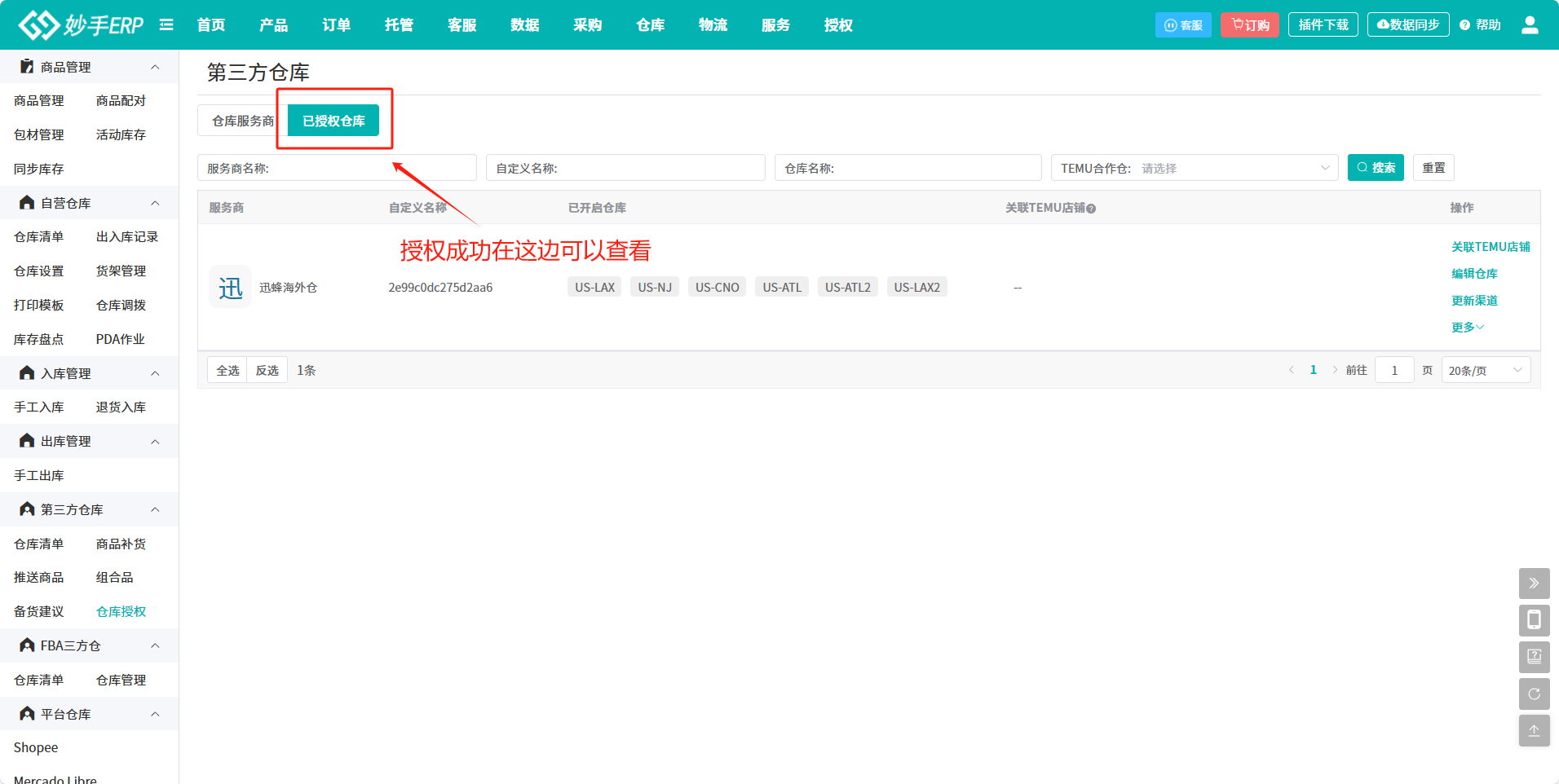The width and height of the screenshot is (1559, 784).
Task: Open the help document icon on right
Action: tap(1534, 656)
